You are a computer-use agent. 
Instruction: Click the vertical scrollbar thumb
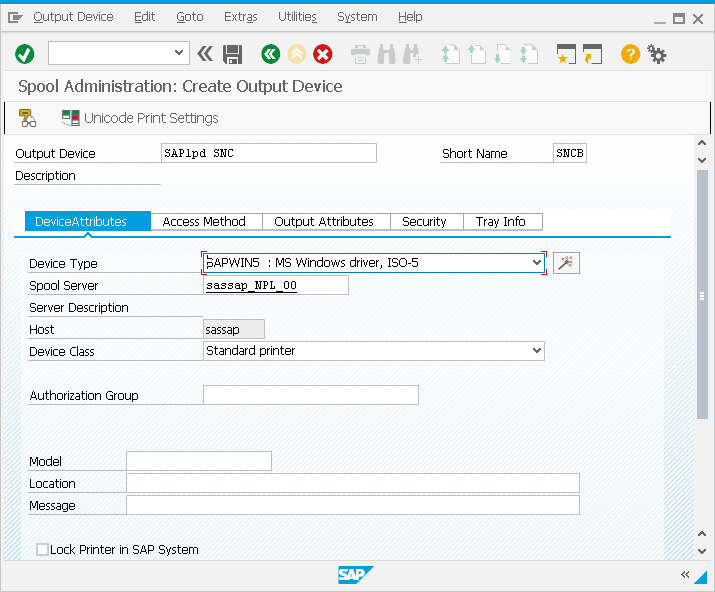pyautogui.click(x=702, y=295)
